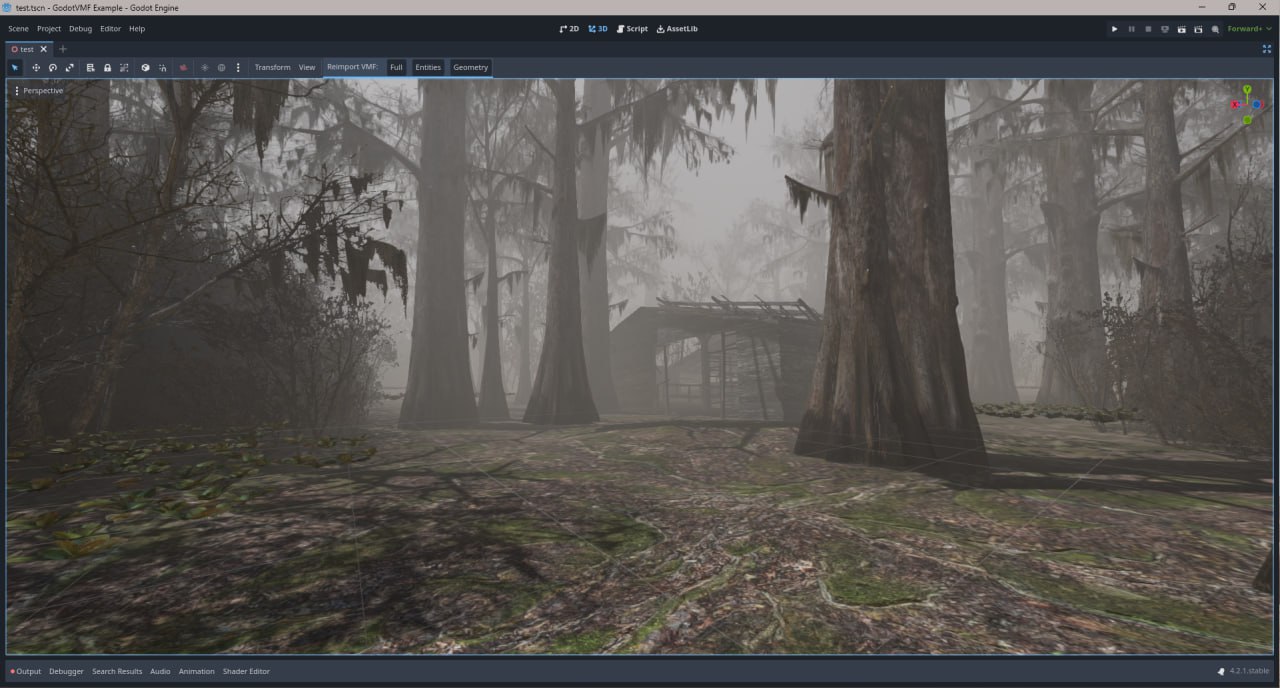Add a new scene tab
The width and height of the screenshot is (1280, 688).
(62, 49)
